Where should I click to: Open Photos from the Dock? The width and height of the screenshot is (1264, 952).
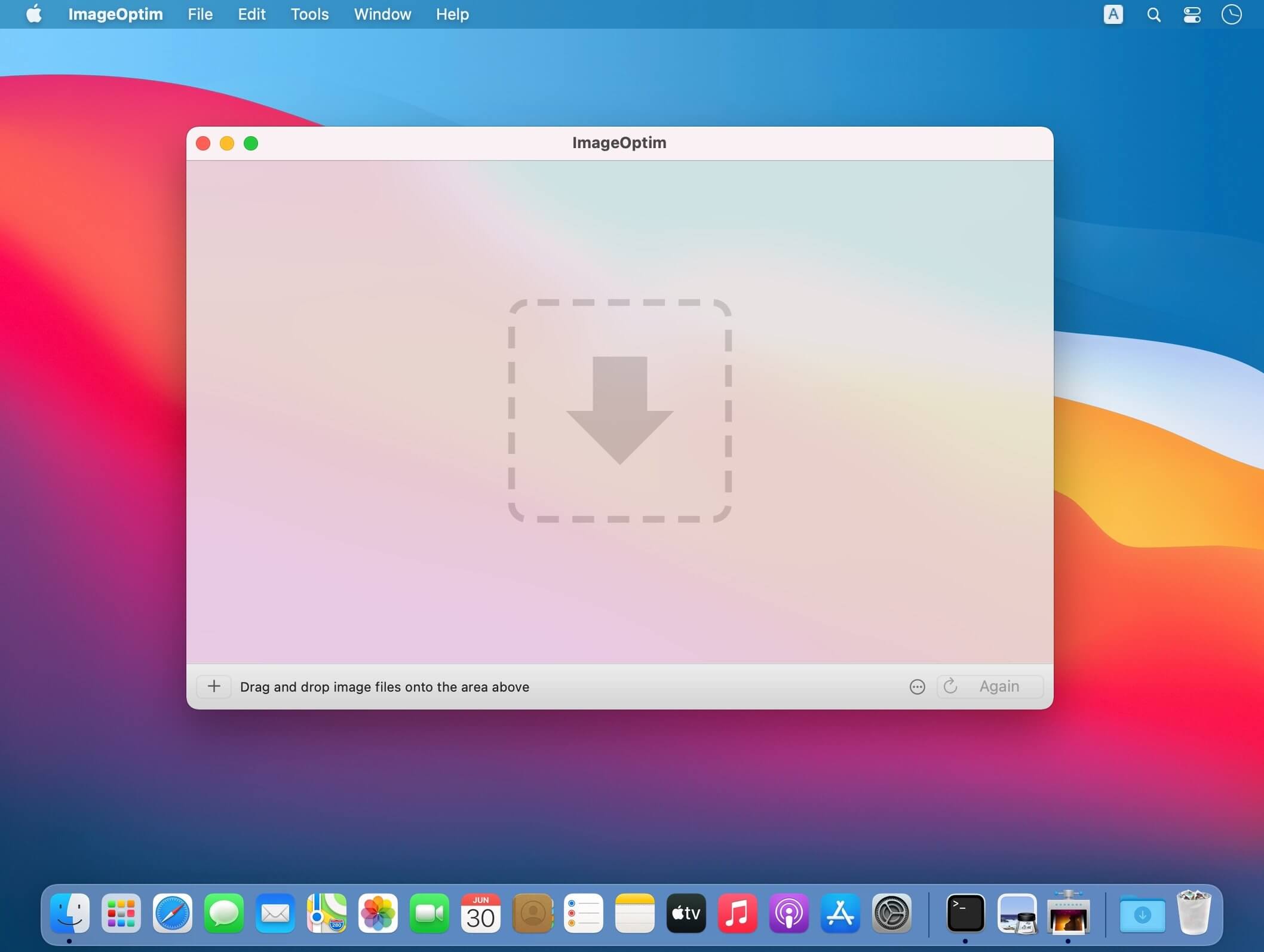pyautogui.click(x=378, y=913)
